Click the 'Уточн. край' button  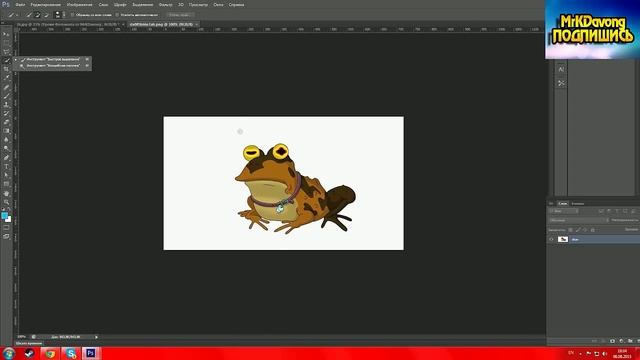click(x=179, y=15)
